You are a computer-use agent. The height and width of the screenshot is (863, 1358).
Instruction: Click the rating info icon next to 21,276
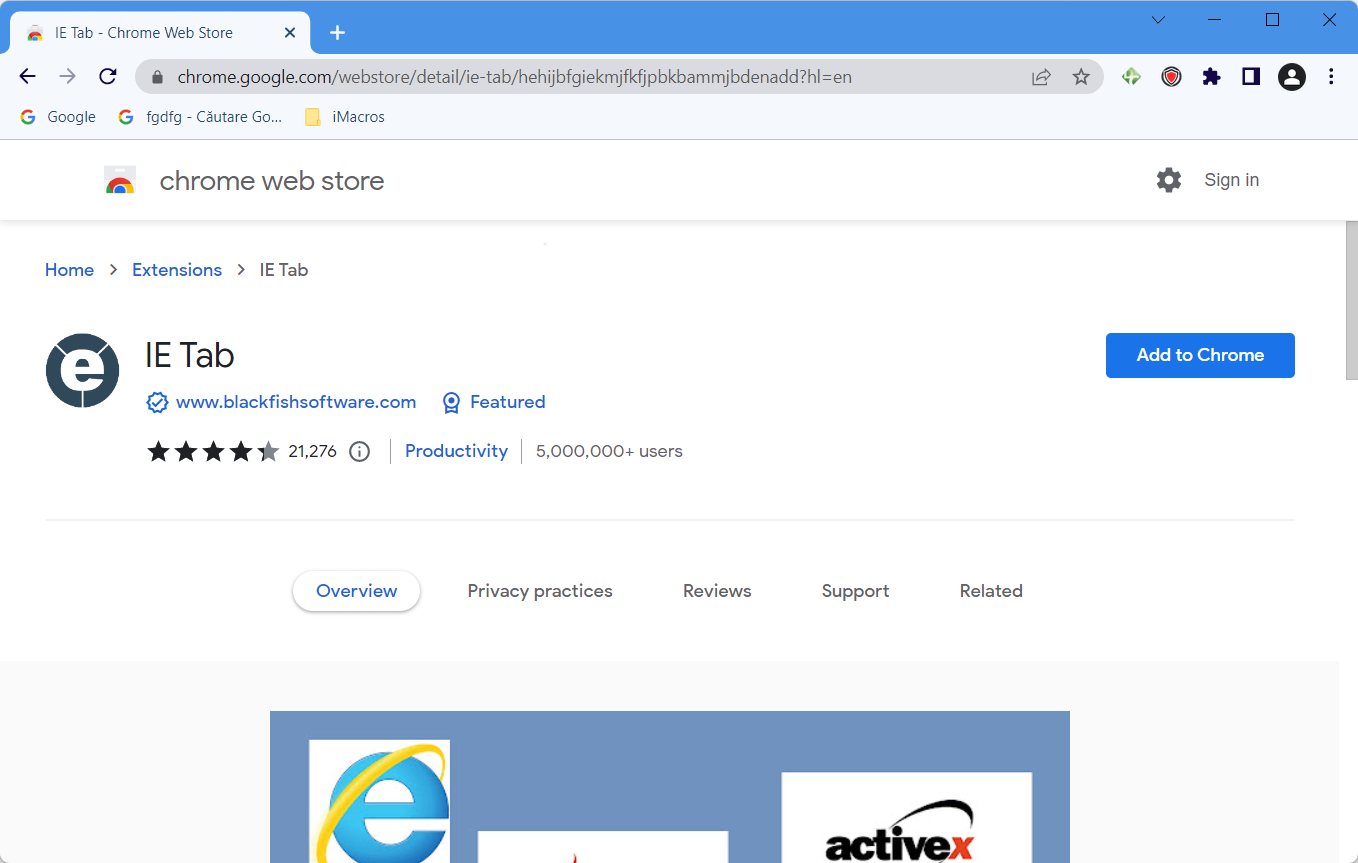(x=359, y=451)
